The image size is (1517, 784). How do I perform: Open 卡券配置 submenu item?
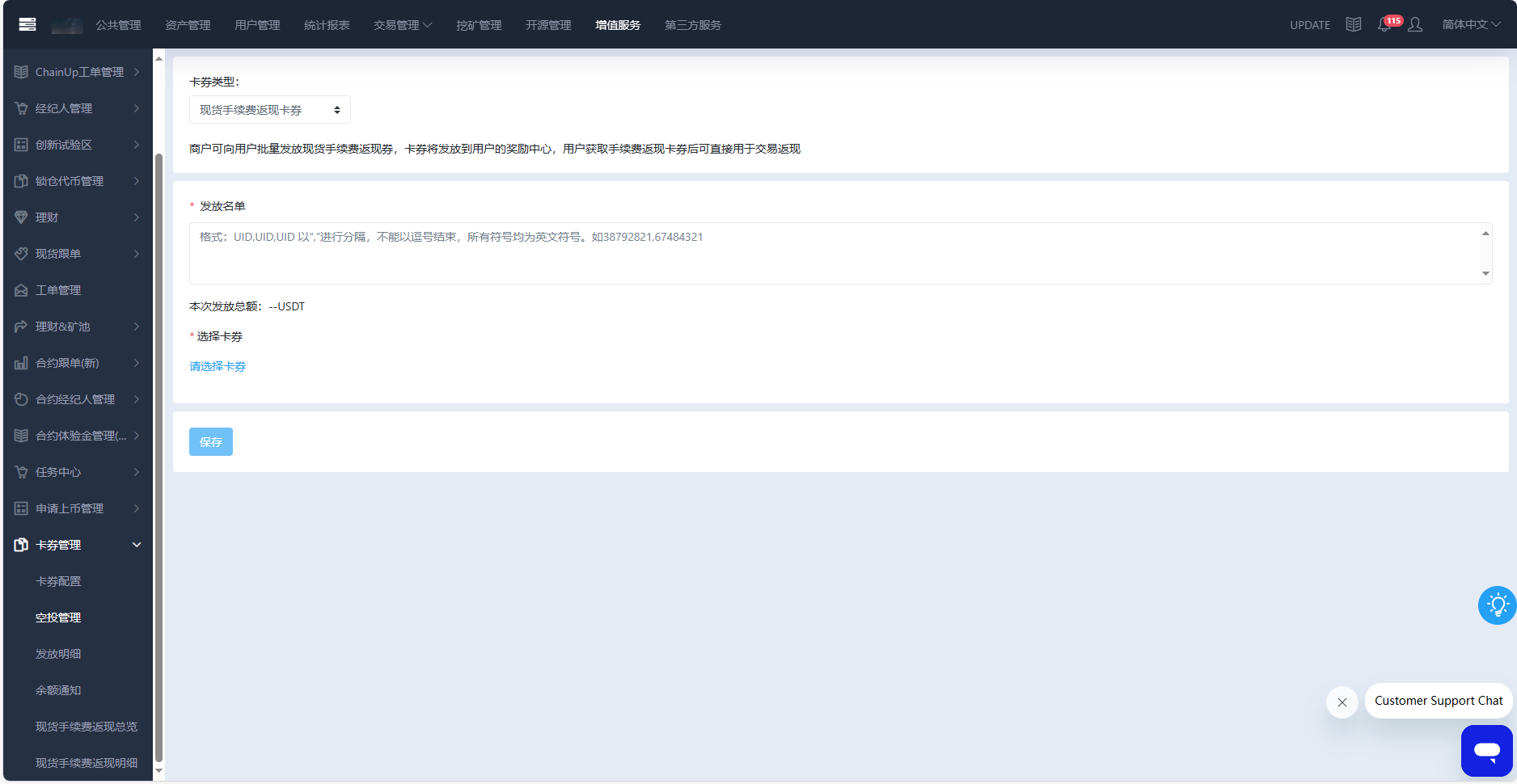[58, 581]
